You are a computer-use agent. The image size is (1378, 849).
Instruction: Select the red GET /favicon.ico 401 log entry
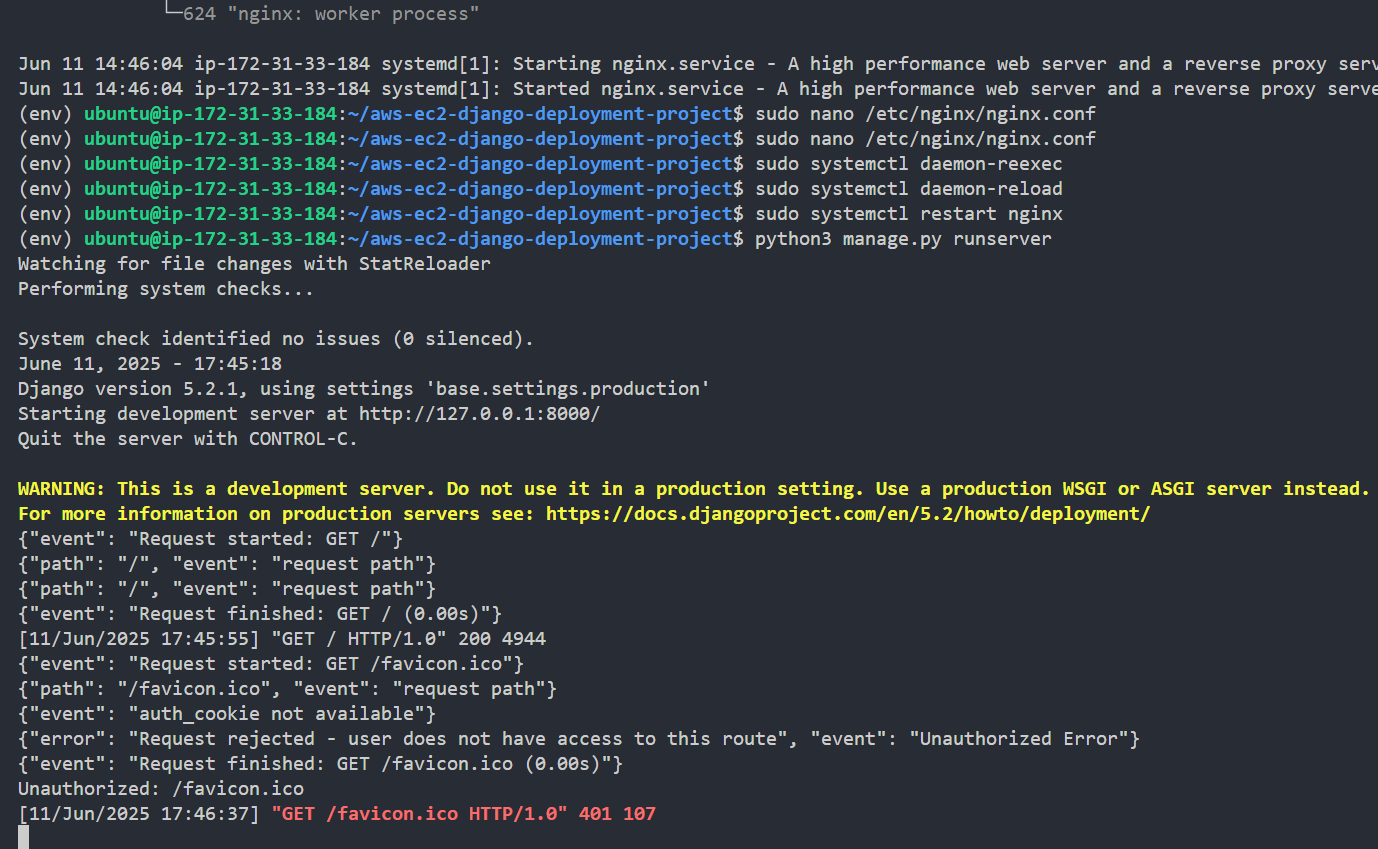tap(463, 814)
